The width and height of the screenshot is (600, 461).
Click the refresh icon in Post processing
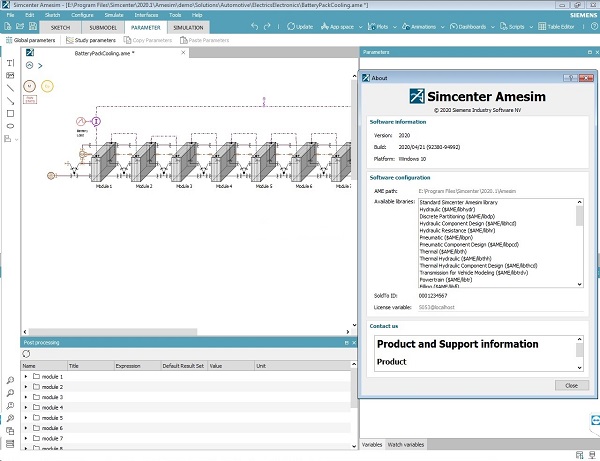[26, 354]
